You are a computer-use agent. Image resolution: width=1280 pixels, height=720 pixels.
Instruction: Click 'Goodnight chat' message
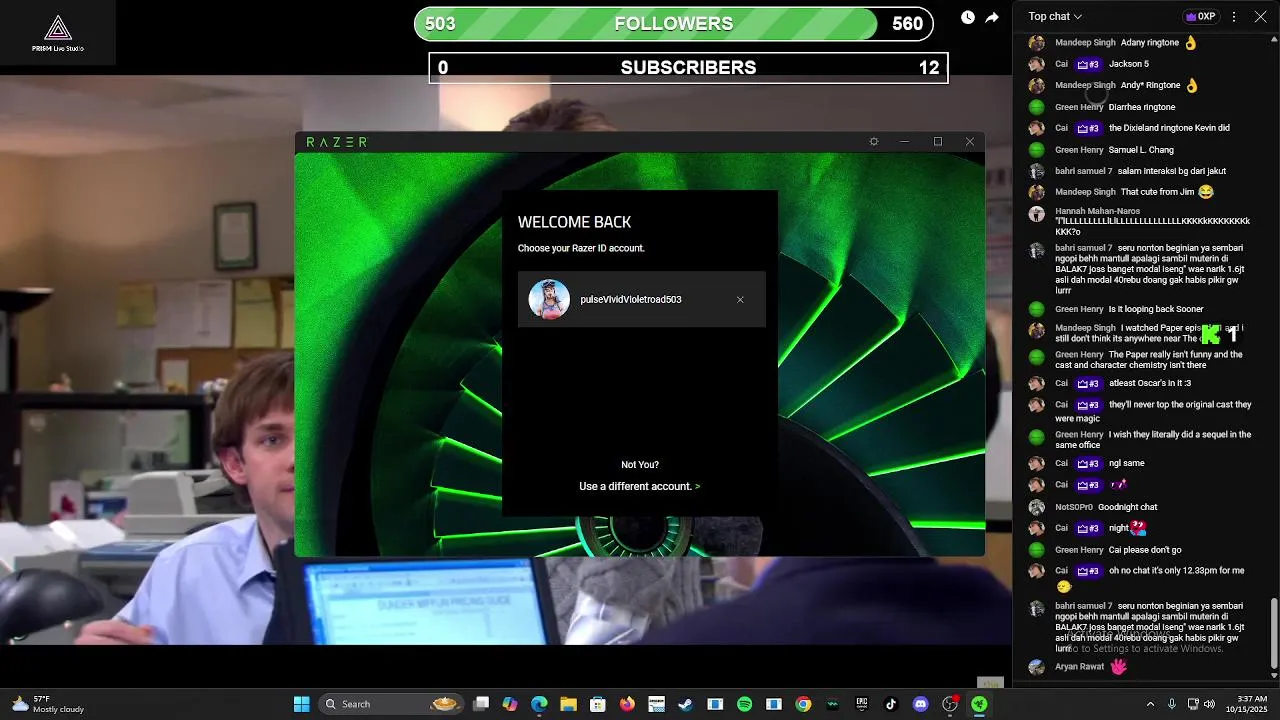pyautogui.click(x=1127, y=507)
